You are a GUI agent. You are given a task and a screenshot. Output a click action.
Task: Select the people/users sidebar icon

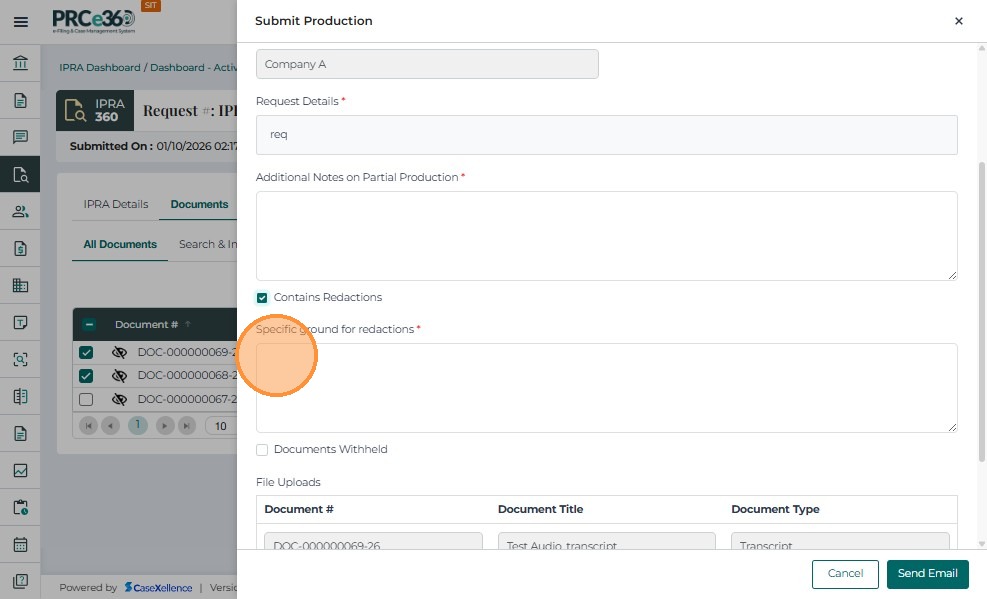tap(20, 211)
